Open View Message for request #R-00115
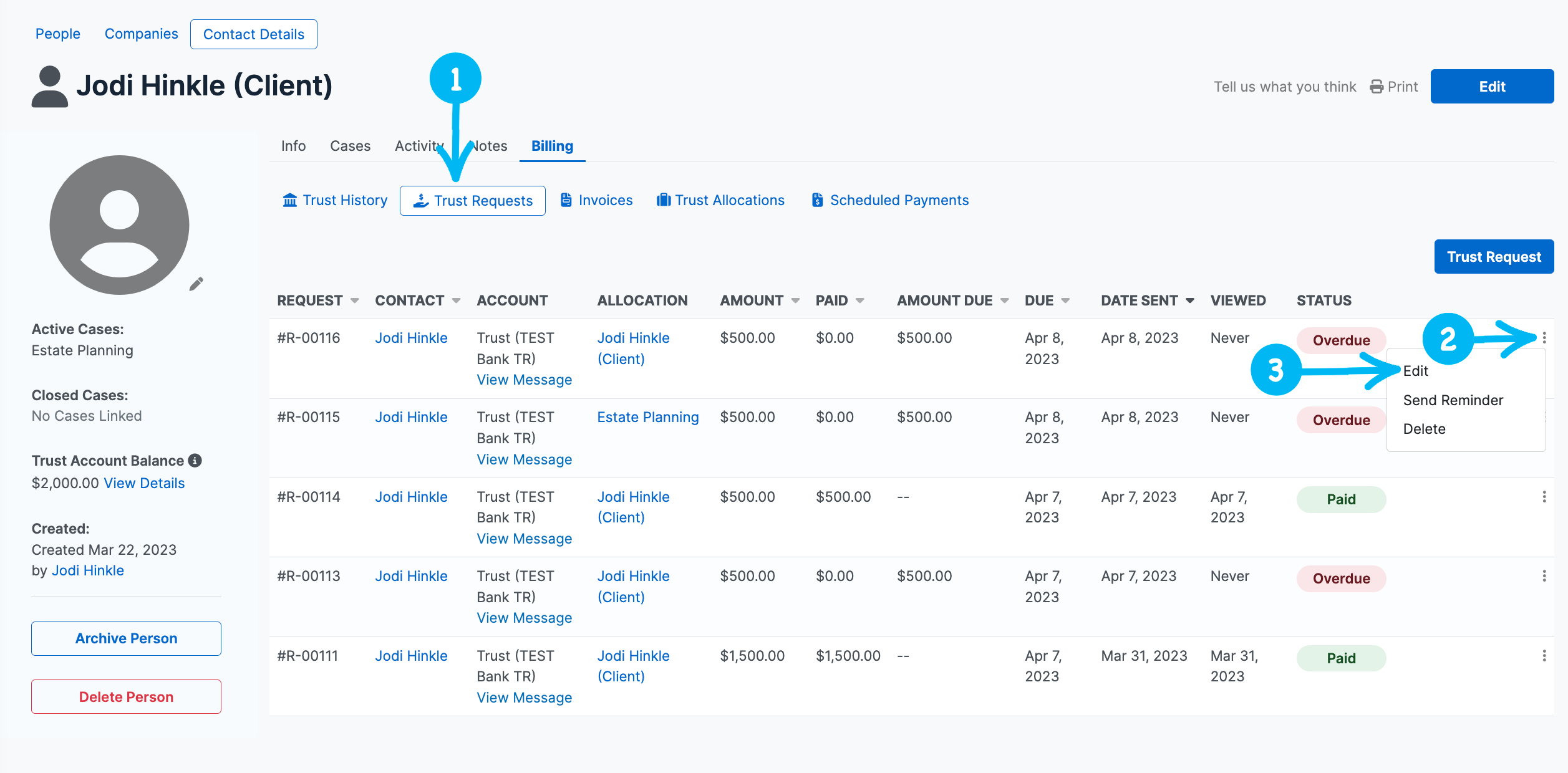The height and width of the screenshot is (773, 1568). pos(524,459)
